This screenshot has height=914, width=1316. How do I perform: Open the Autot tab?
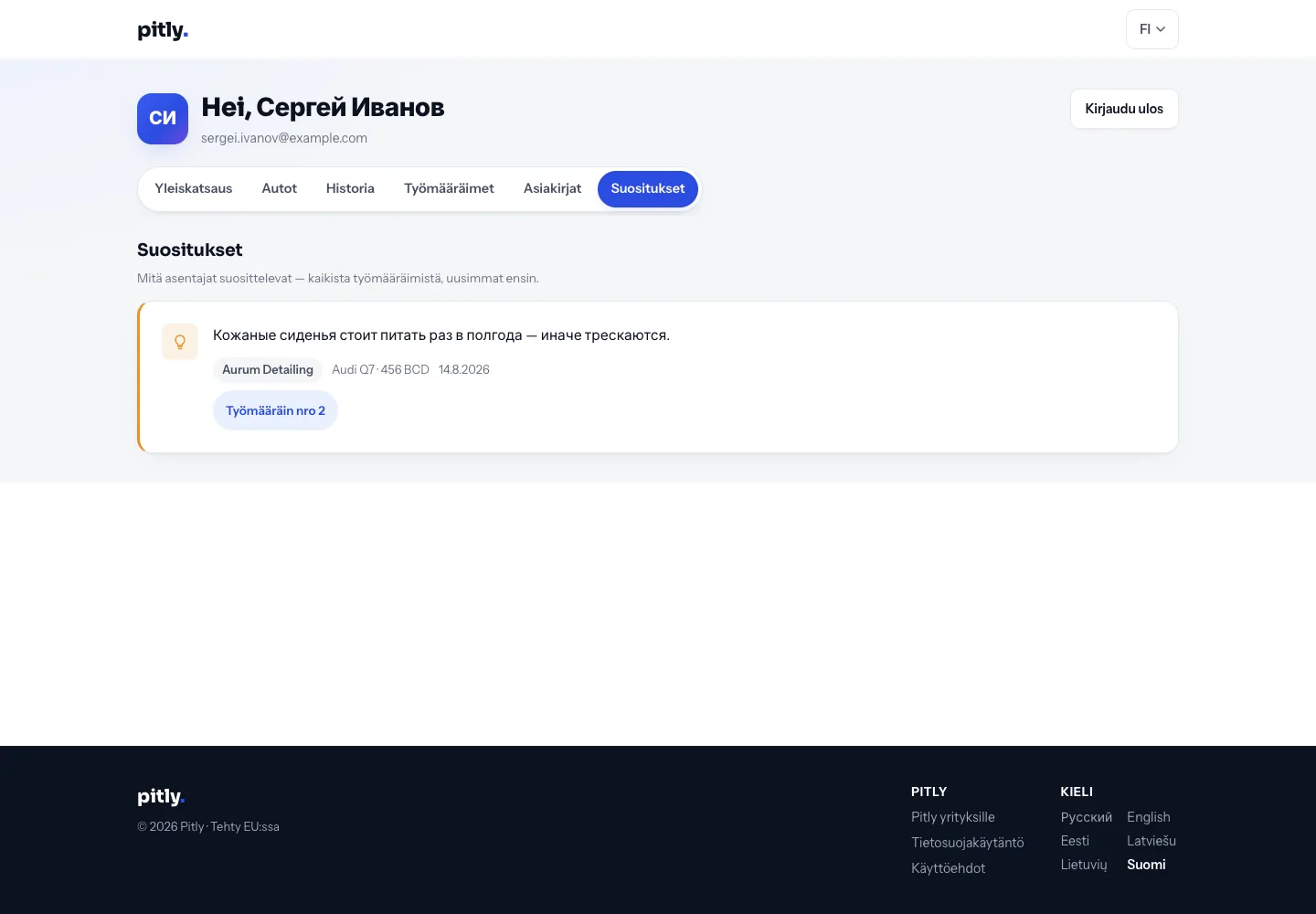tap(280, 188)
